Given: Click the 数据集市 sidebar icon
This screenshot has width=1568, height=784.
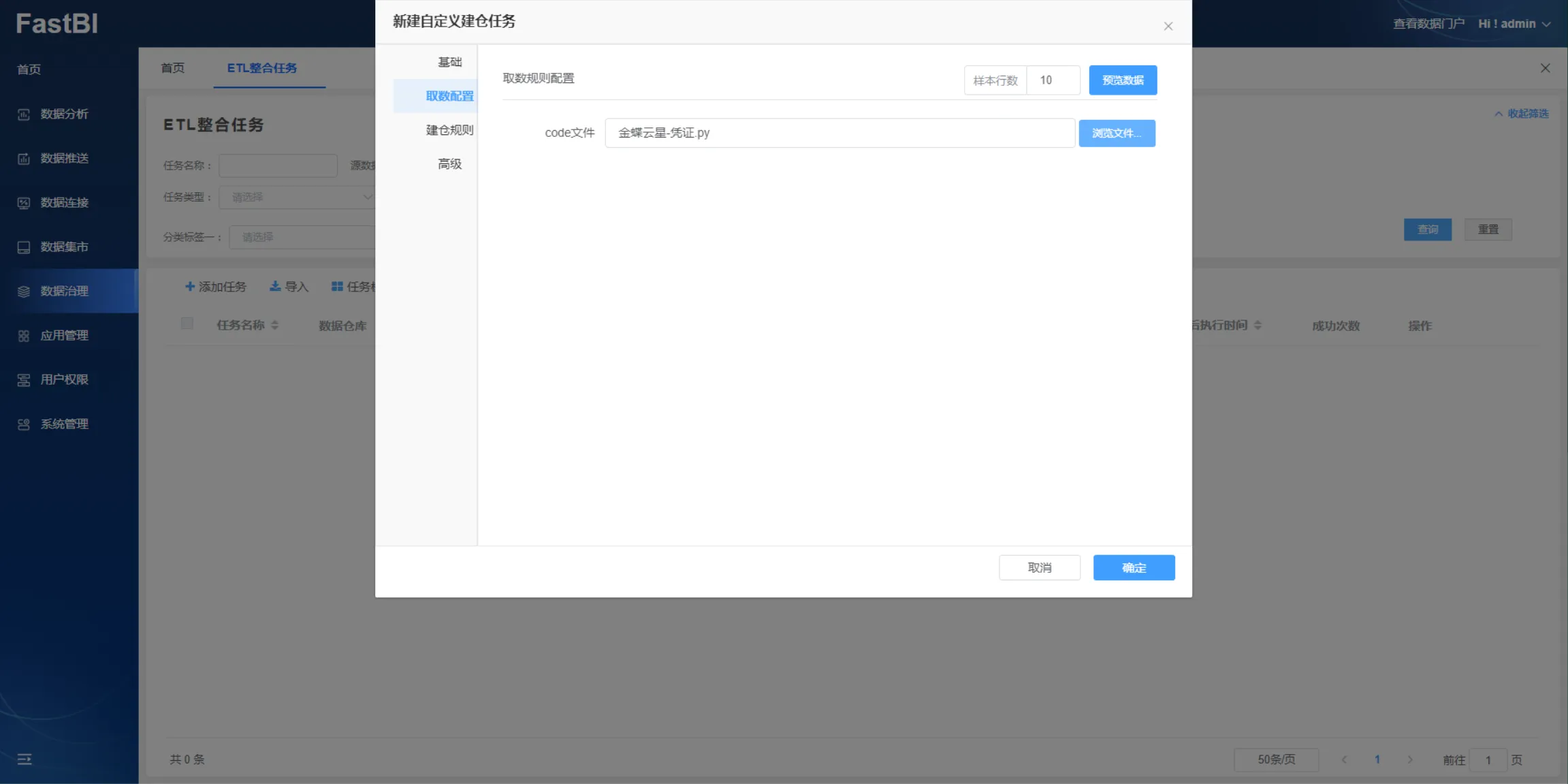Looking at the screenshot, I should coord(24,247).
